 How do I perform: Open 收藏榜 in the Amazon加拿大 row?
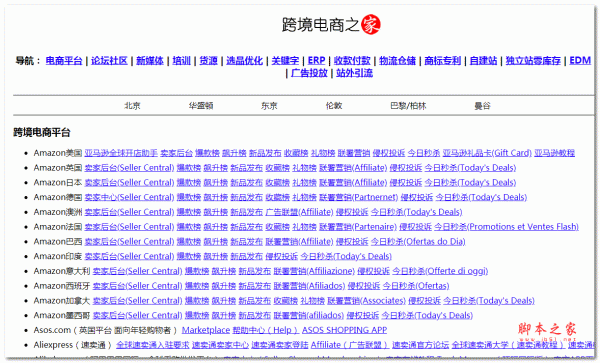pyautogui.click(x=285, y=301)
